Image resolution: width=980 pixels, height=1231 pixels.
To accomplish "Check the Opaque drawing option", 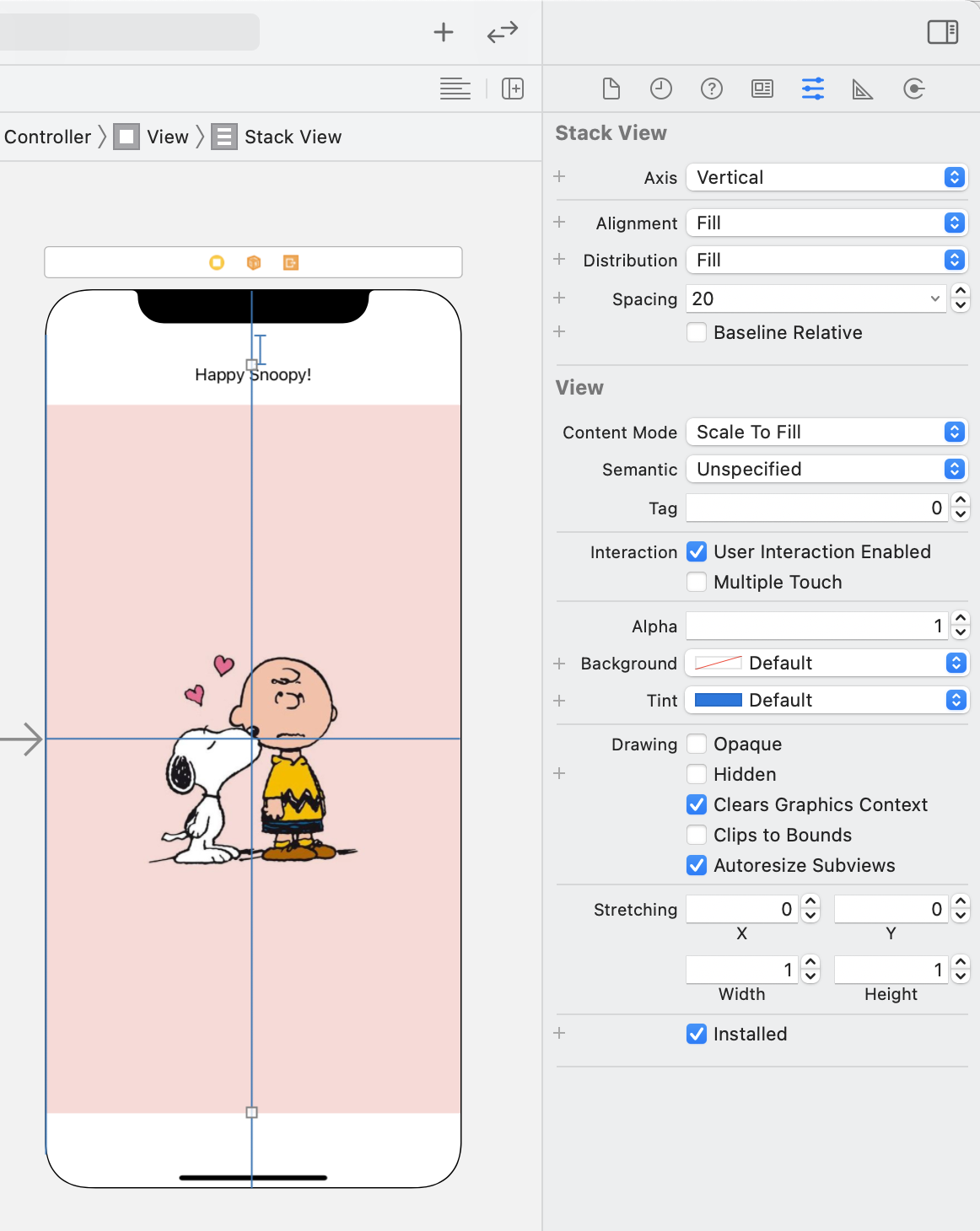I will pyautogui.click(x=697, y=744).
